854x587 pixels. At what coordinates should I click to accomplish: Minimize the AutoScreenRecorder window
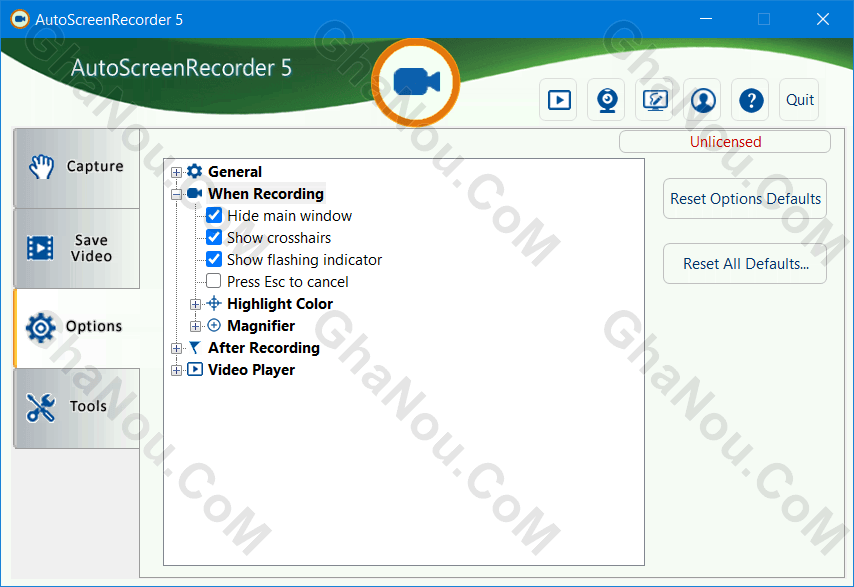[x=706, y=19]
